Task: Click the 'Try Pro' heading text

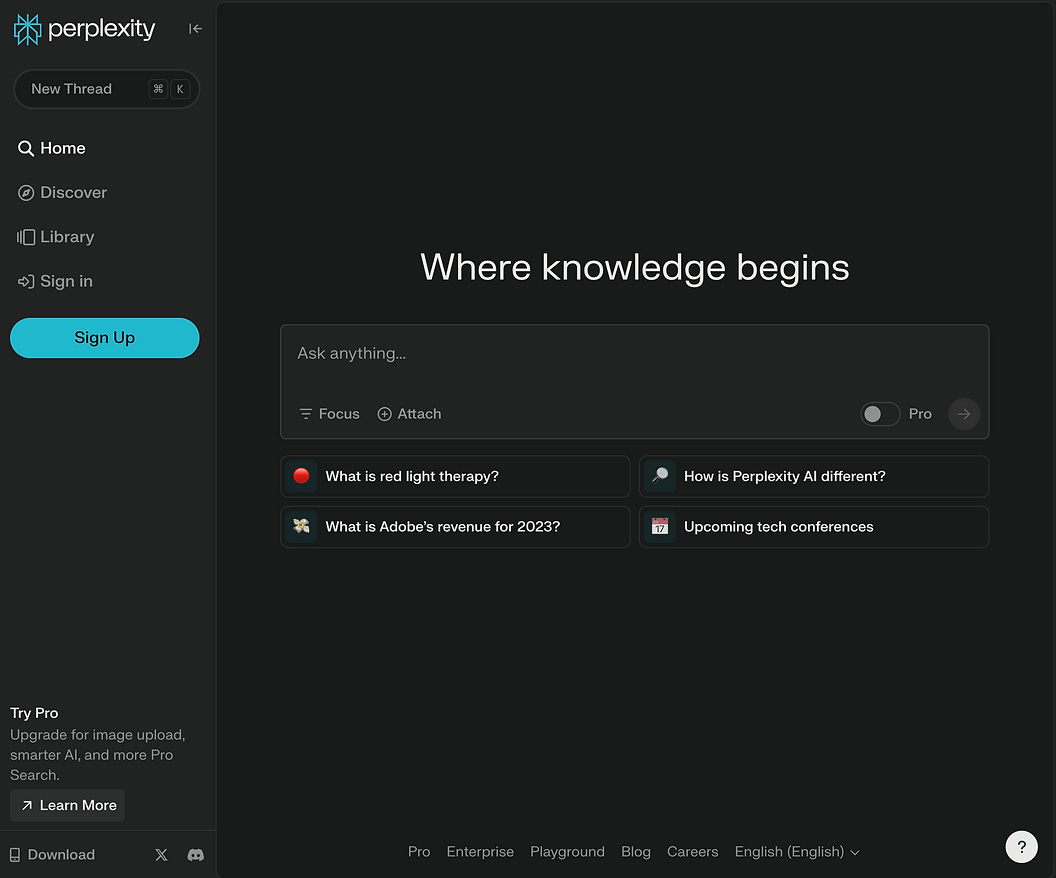Action: tap(34, 713)
